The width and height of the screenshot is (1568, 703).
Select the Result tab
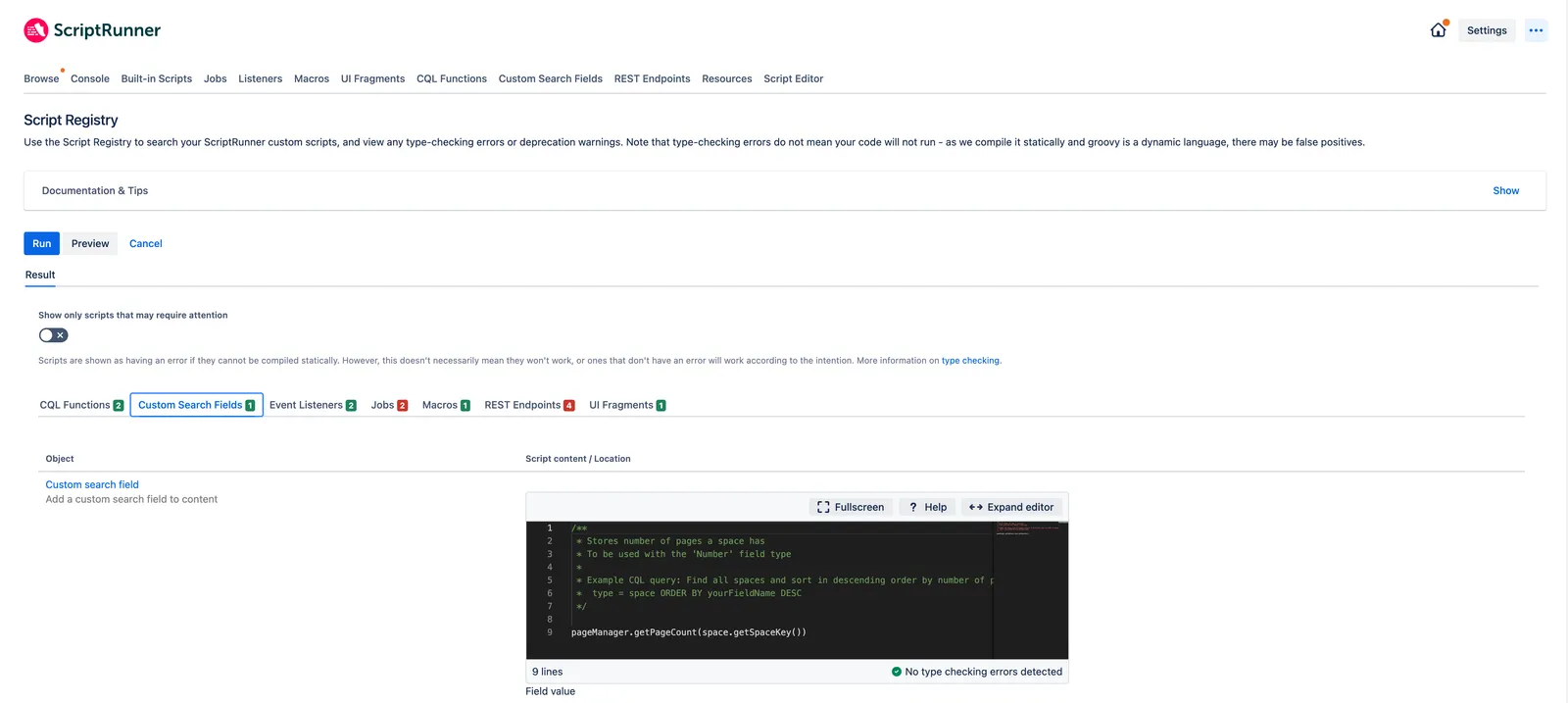(40, 275)
